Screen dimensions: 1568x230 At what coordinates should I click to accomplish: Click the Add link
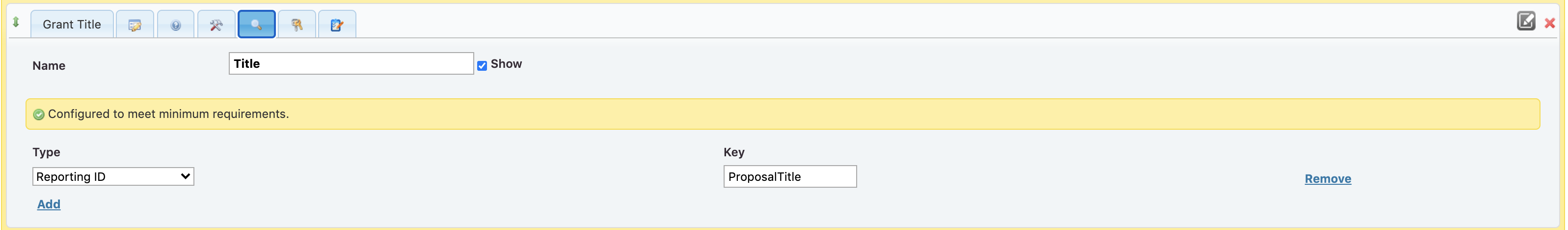[x=49, y=204]
